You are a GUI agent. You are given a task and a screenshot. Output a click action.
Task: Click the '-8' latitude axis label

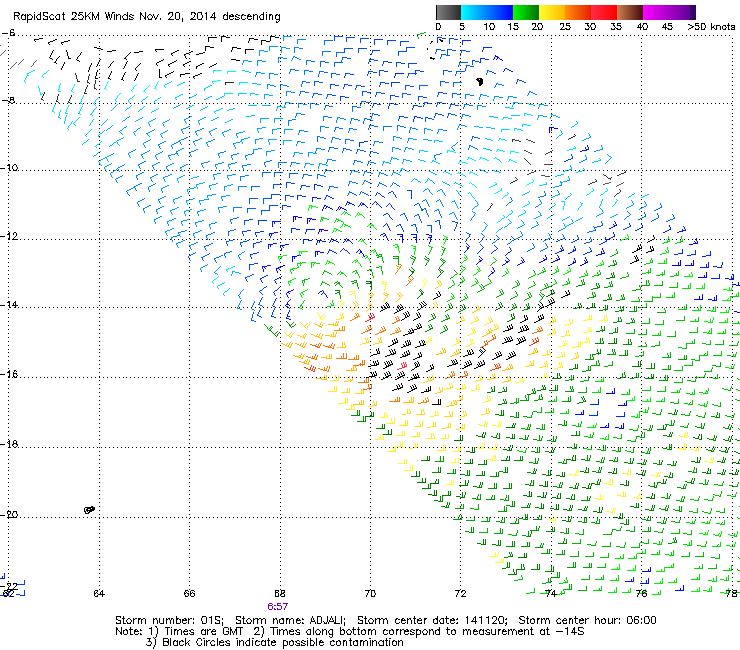pyautogui.click(x=9, y=100)
